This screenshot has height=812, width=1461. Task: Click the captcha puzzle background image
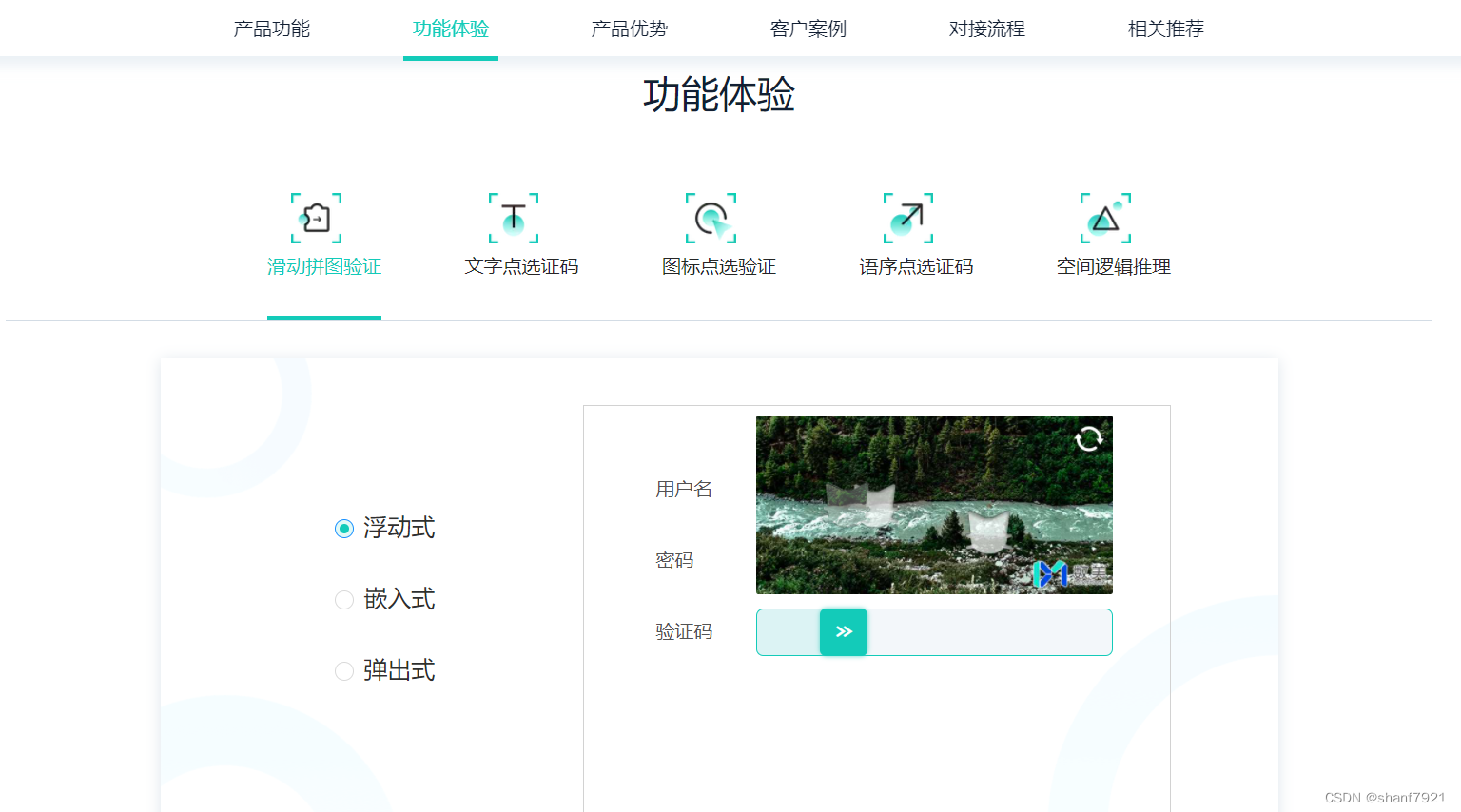tap(934, 505)
